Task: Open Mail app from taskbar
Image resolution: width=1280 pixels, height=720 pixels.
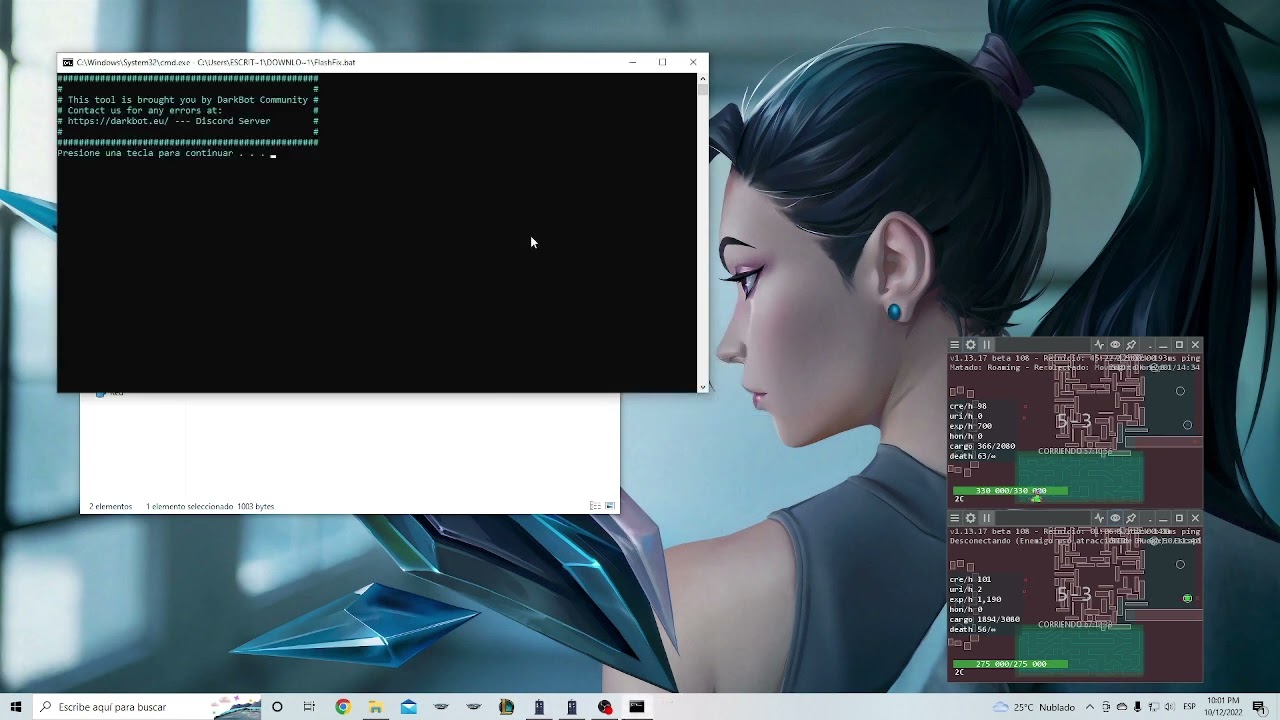Action: click(409, 707)
